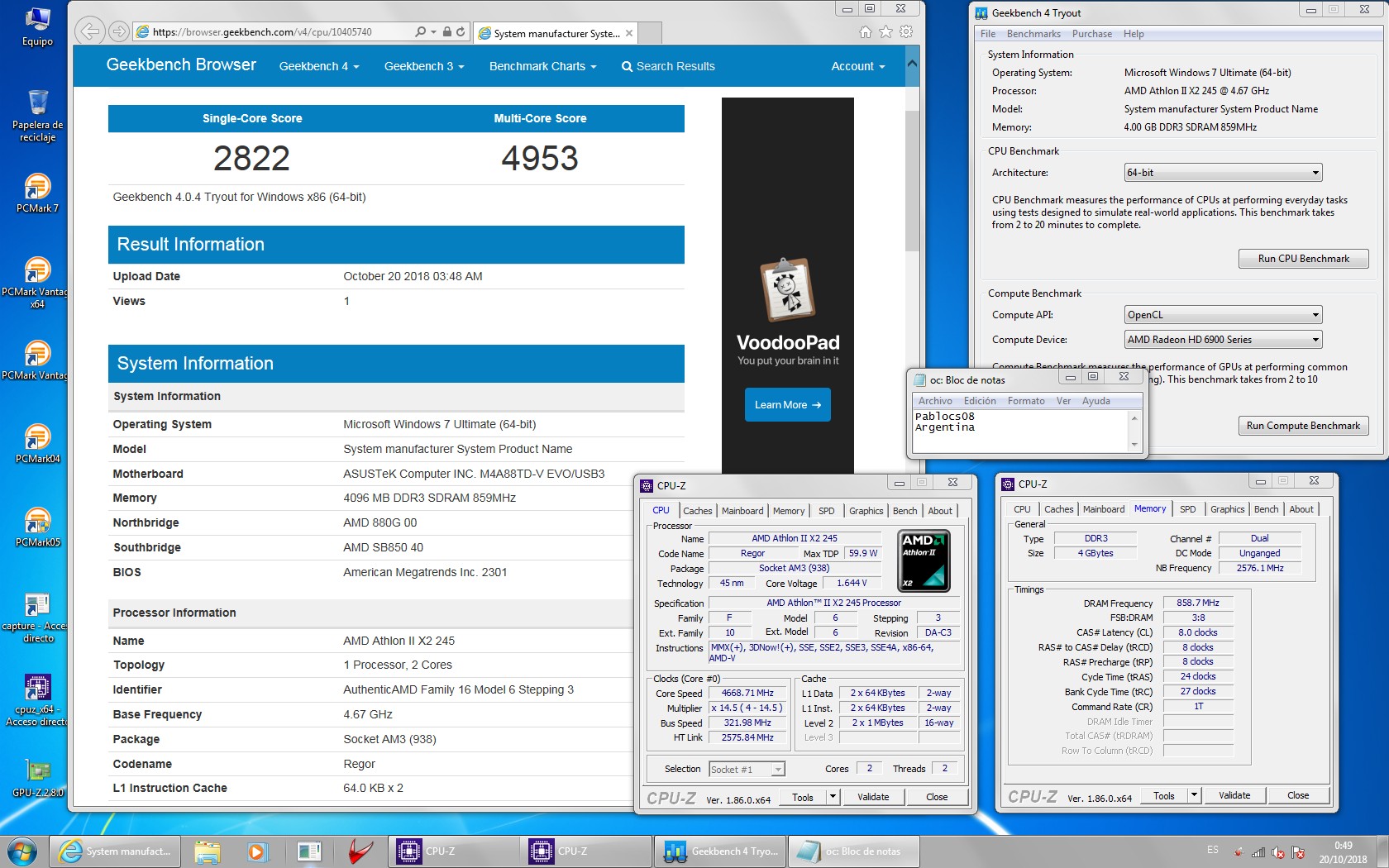Launch PCMark 7 desktop shortcut
Image resolution: width=1389 pixels, height=868 pixels.
tap(37, 193)
